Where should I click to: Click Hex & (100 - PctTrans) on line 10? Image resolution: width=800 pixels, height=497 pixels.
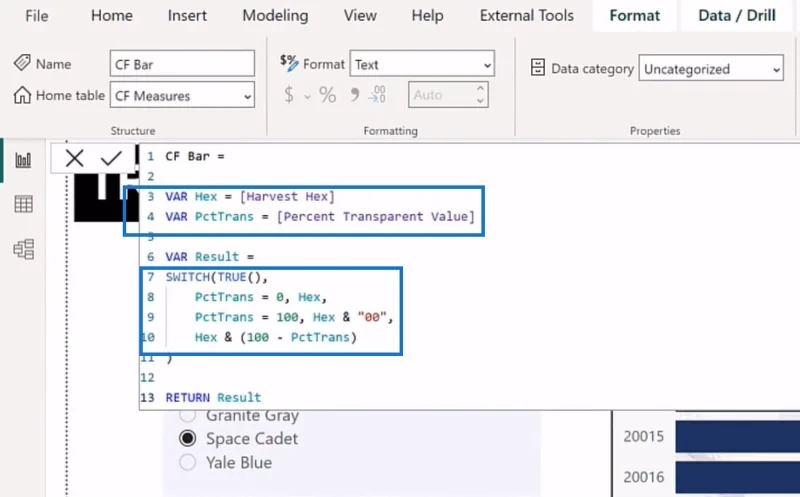(276, 337)
